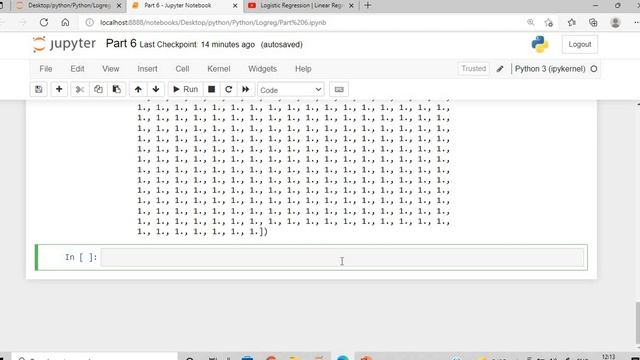The image size is (640, 360).
Task: Close the Logistic Regression YouTube tab
Action: click(x=351, y=6)
